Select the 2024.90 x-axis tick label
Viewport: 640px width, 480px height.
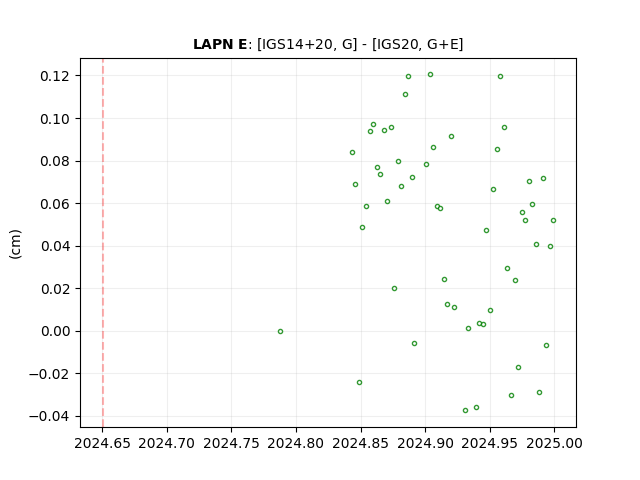[425, 443]
